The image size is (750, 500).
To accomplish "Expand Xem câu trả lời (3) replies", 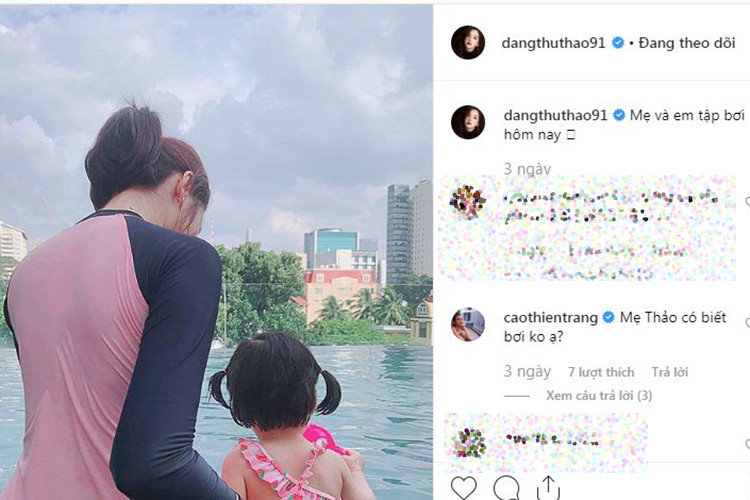I will pos(599,396).
